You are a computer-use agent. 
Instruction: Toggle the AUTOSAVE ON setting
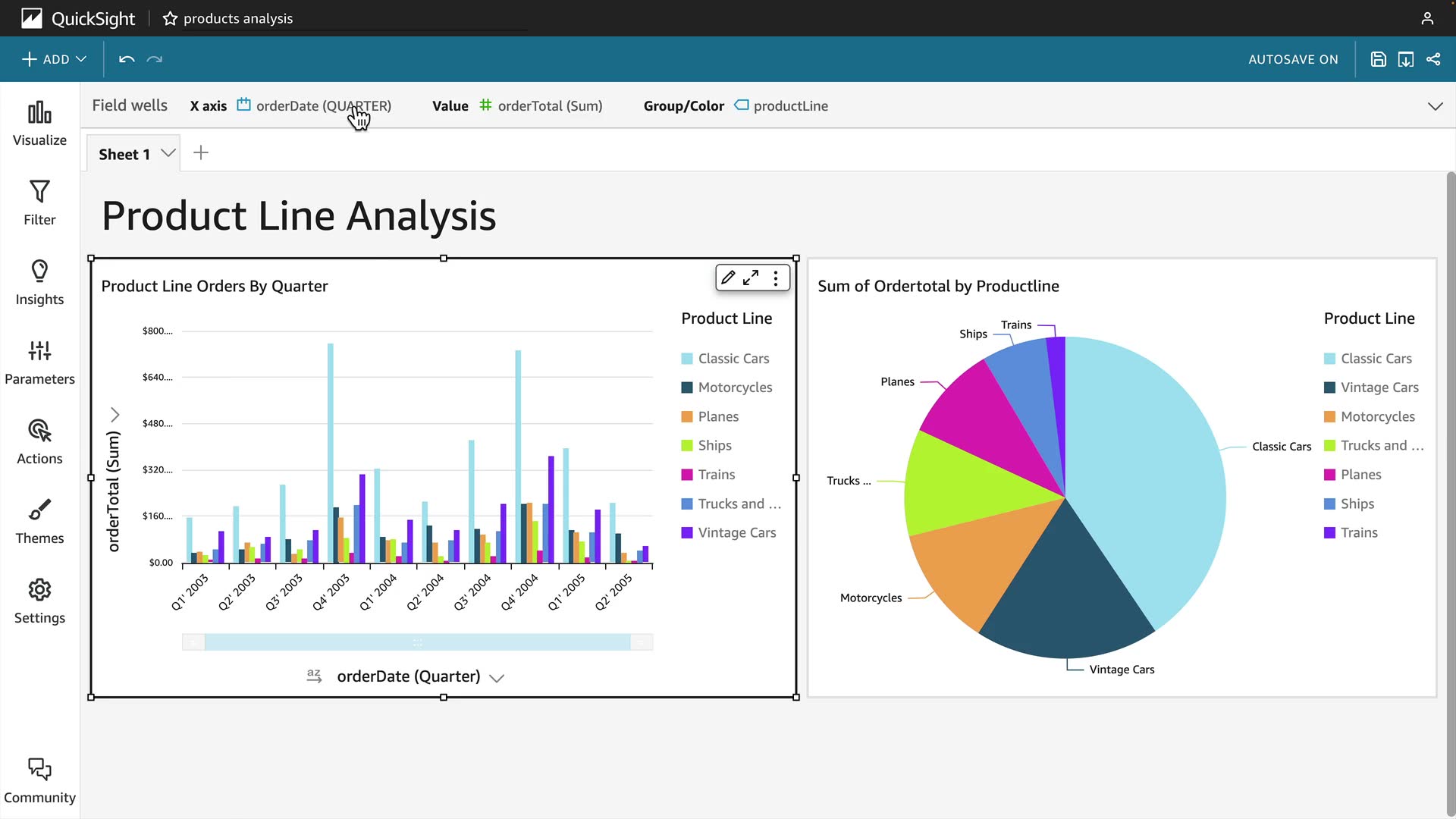point(1293,59)
